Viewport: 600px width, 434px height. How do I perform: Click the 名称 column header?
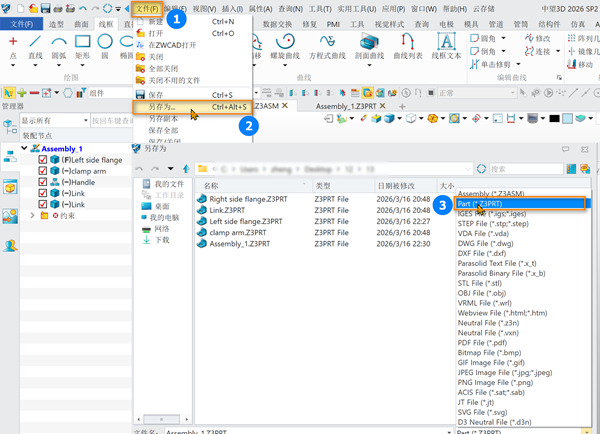click(253, 186)
